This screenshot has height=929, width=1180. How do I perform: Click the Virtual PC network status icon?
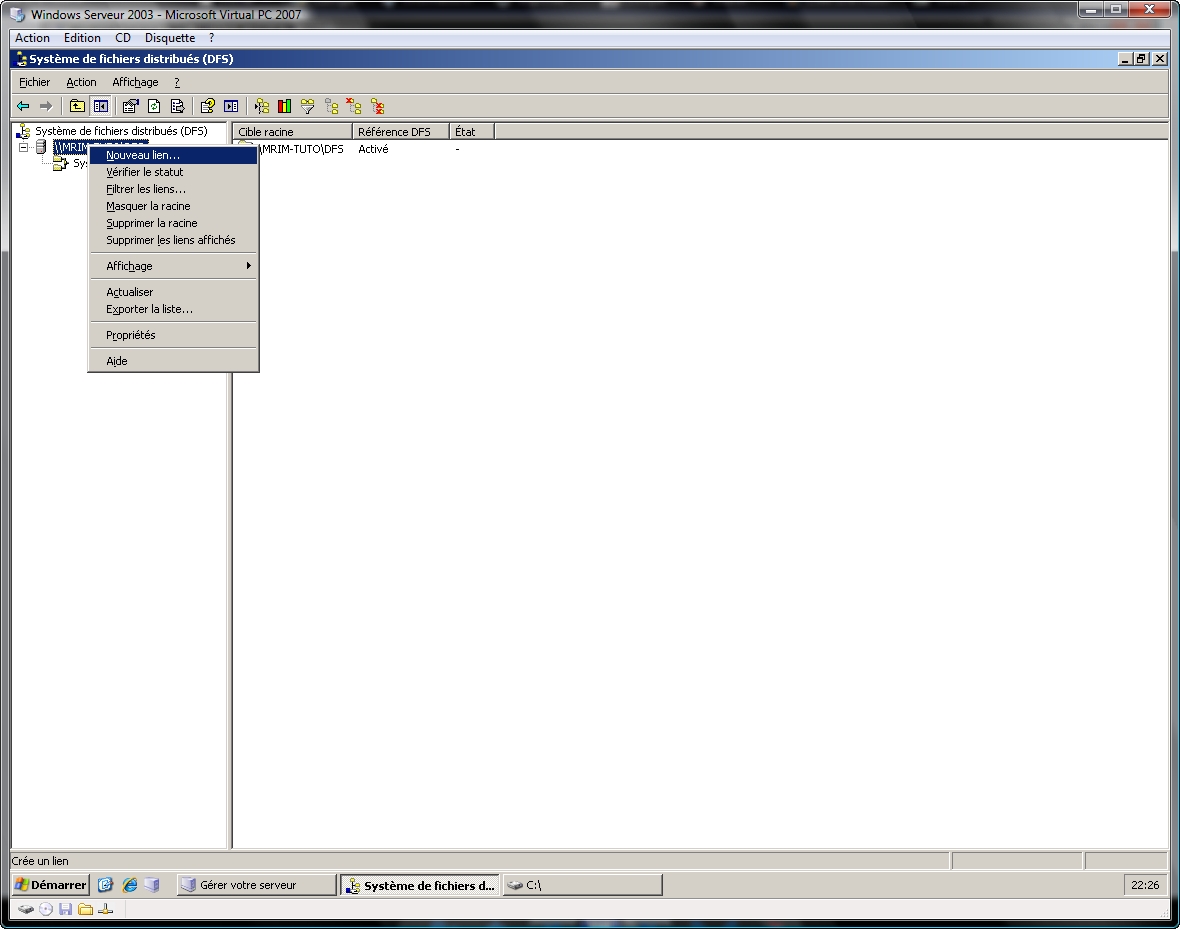coord(105,909)
